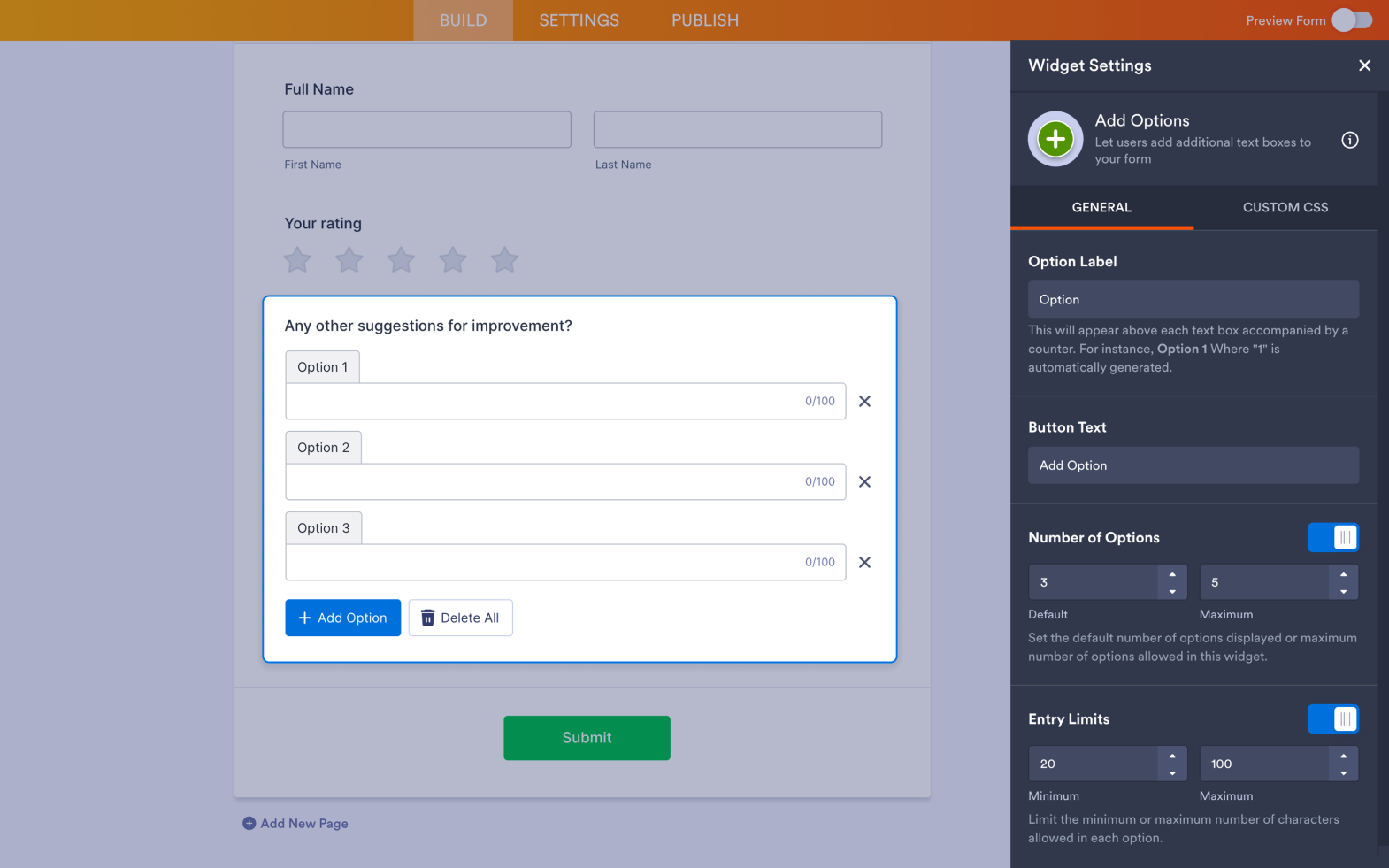Screen dimensions: 1389x868
Task: Click the Minimum entry limit field showing 20
Action: click(1094, 764)
